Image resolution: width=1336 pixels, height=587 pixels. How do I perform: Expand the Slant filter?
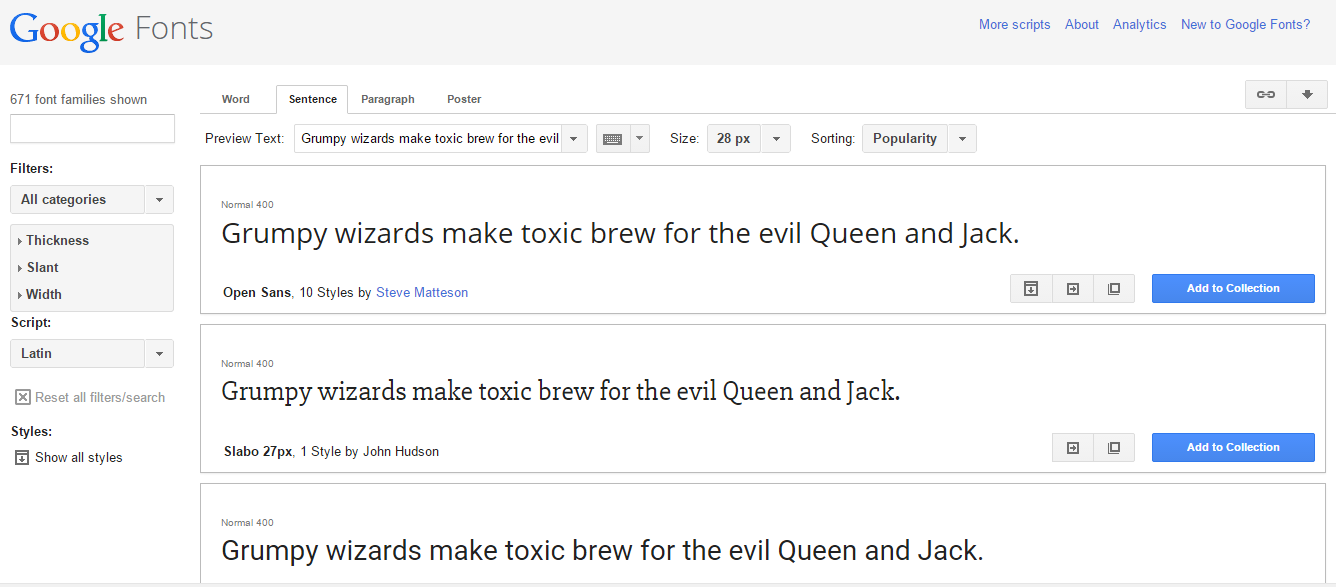click(x=38, y=267)
